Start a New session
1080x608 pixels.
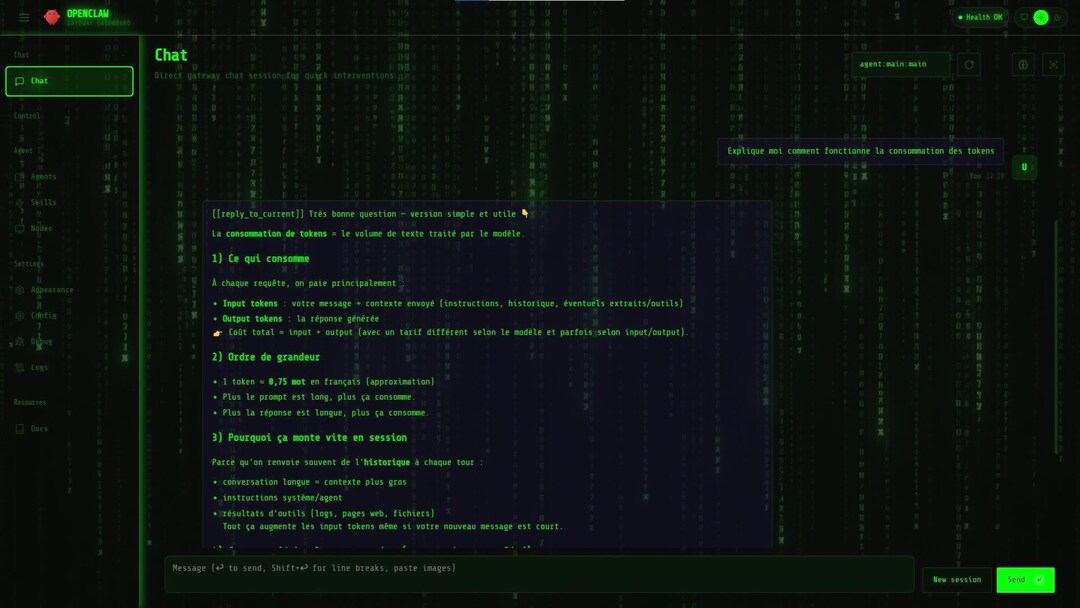pos(957,580)
